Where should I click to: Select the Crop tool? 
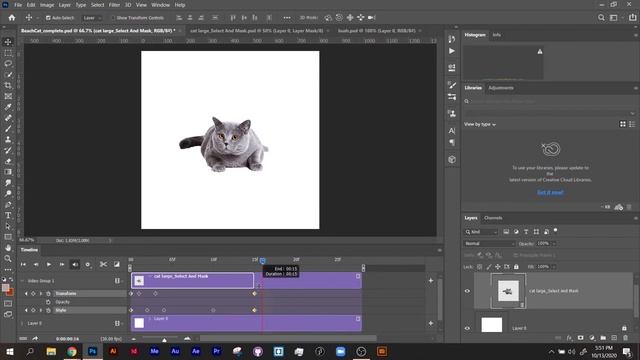[8, 85]
